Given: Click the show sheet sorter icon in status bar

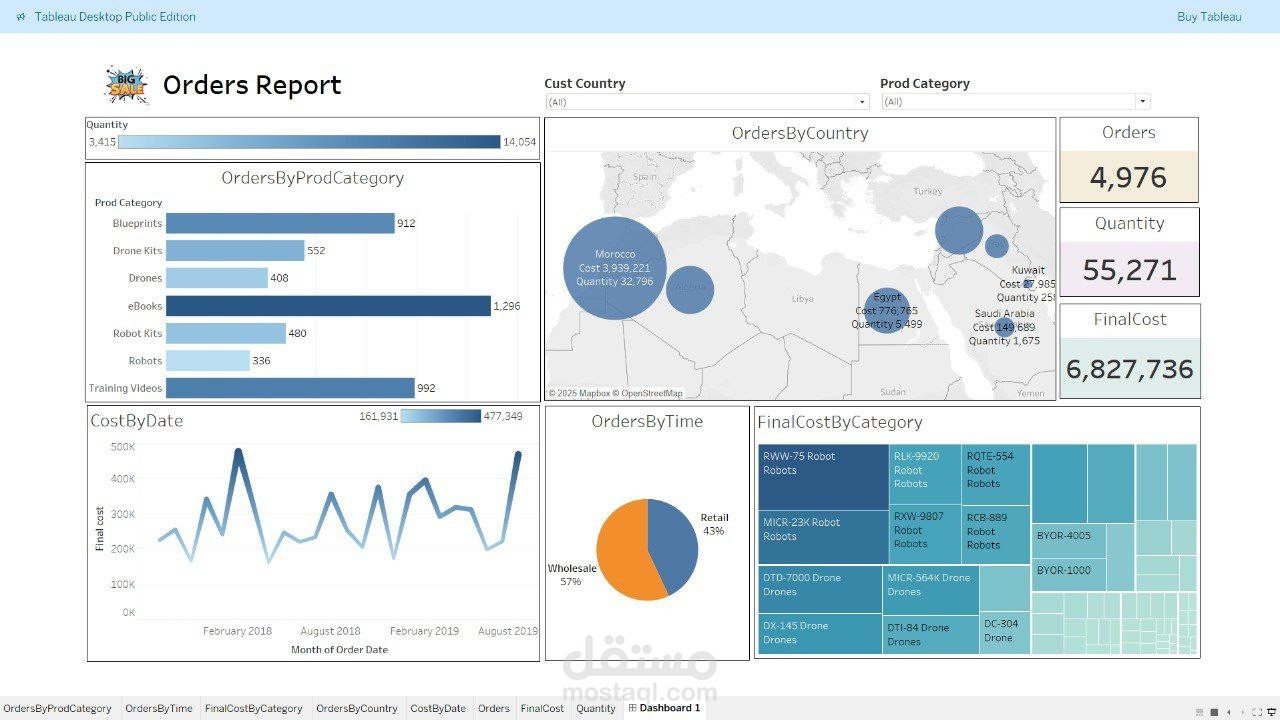Looking at the screenshot, I should point(1214,712).
